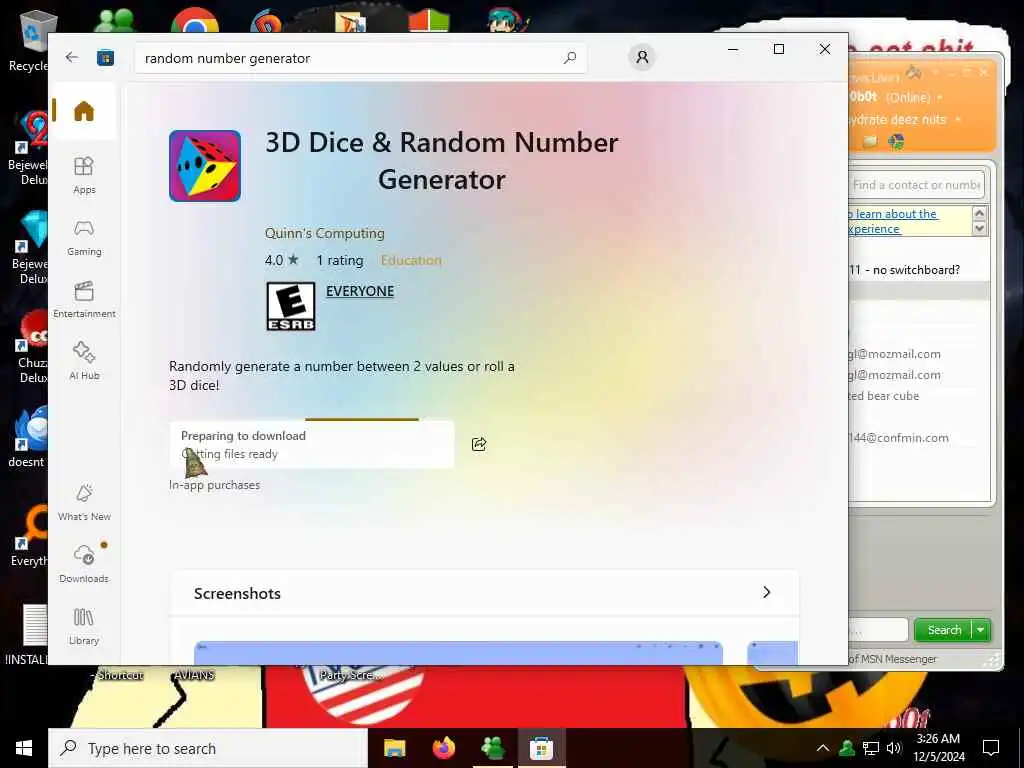Click Find a contact field in Messenger
The height and width of the screenshot is (768, 1024).
pos(916,185)
